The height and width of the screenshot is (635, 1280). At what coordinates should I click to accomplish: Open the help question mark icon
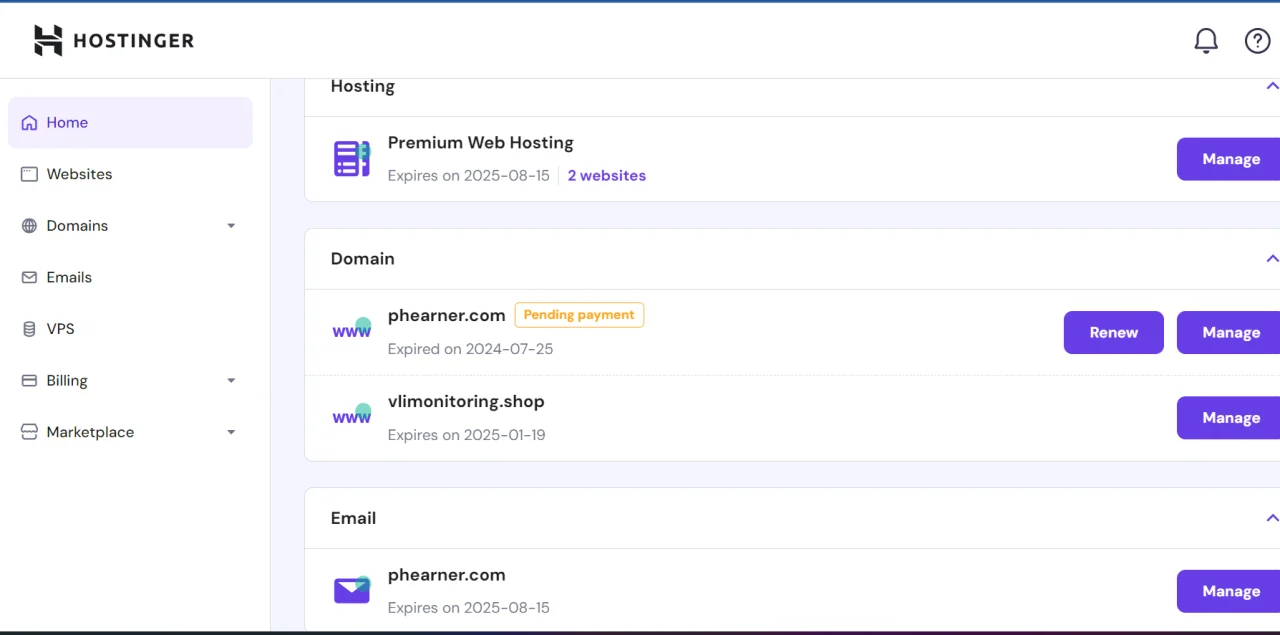click(1257, 41)
